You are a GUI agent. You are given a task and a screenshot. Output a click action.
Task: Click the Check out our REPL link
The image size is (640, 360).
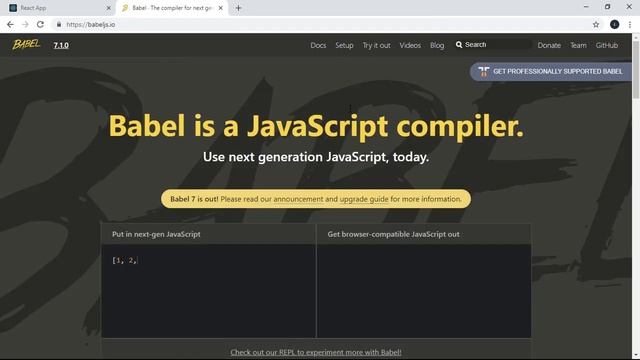316,352
